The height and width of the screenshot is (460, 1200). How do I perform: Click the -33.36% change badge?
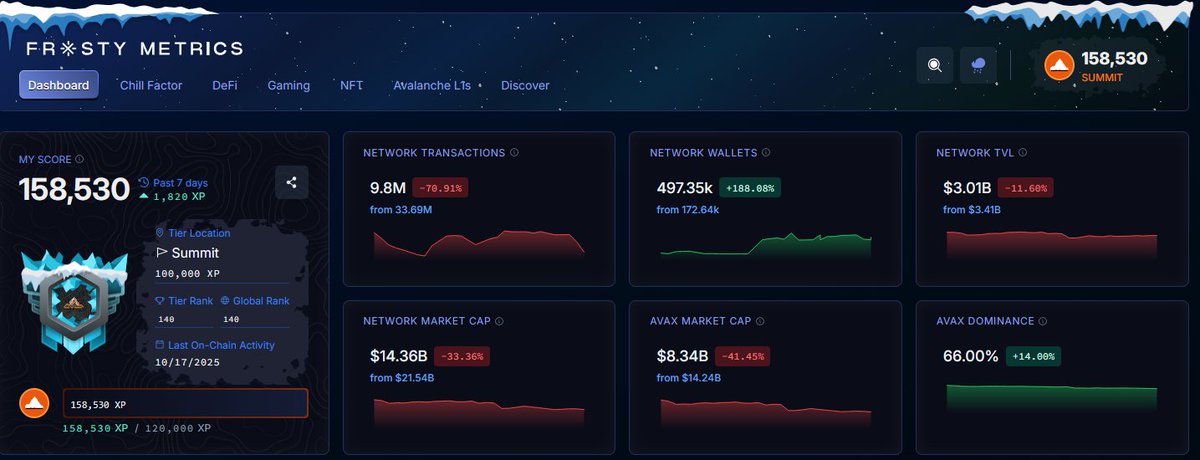click(x=461, y=355)
